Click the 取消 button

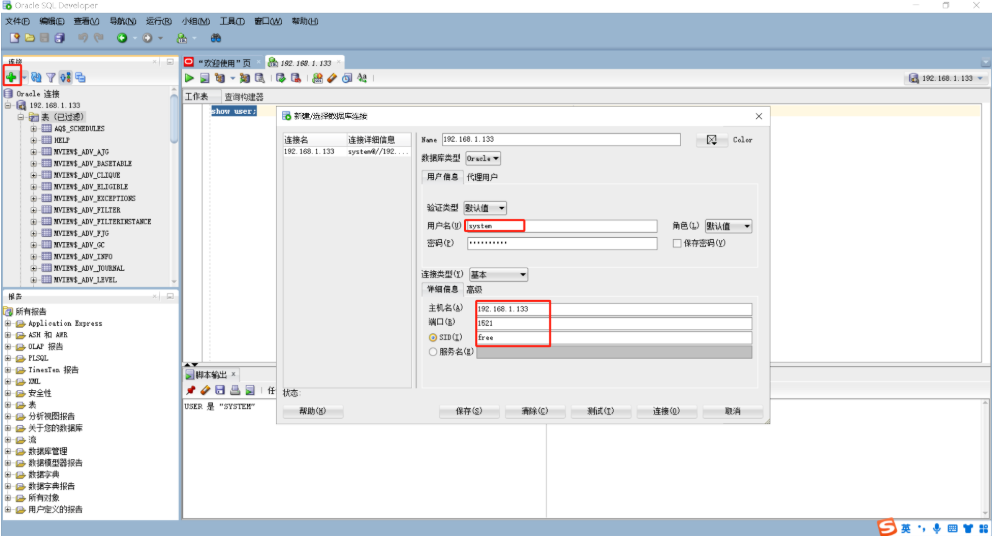point(733,411)
